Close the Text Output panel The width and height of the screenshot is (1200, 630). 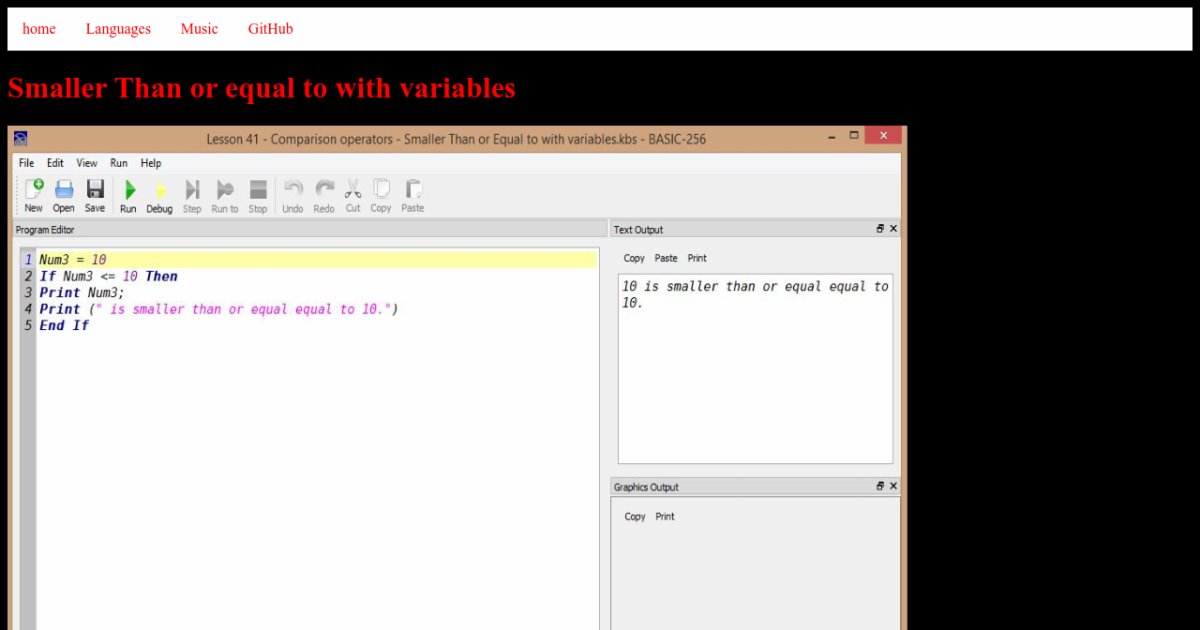893,229
